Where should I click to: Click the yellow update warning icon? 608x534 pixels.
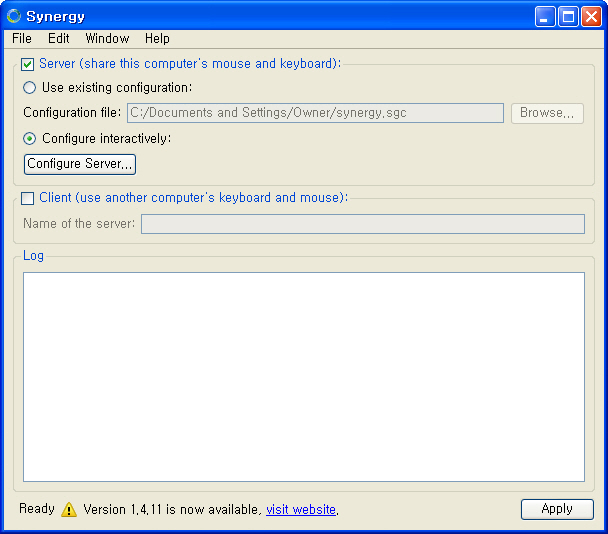click(x=69, y=509)
